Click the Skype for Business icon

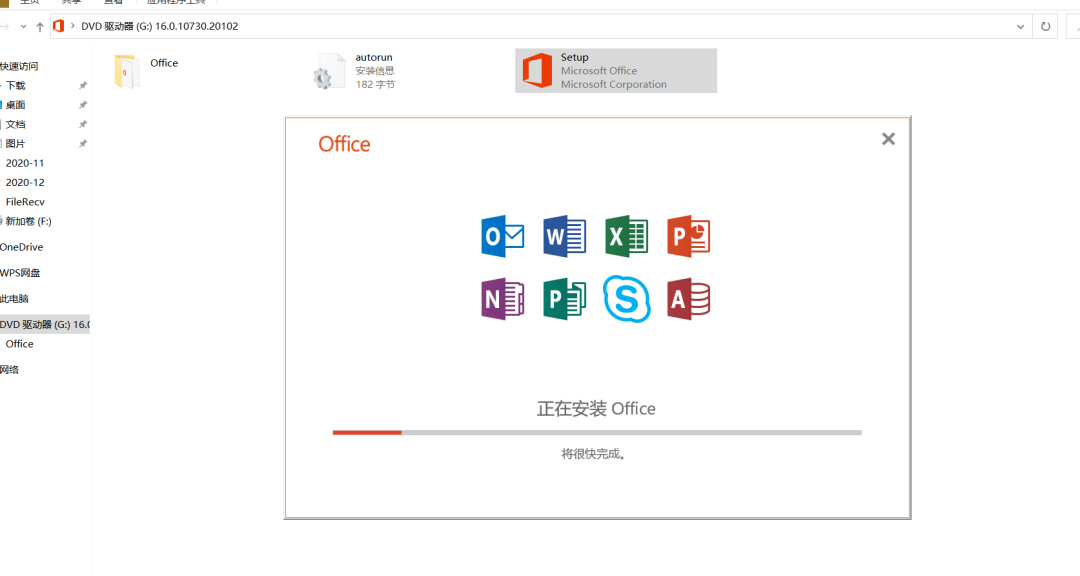626,299
